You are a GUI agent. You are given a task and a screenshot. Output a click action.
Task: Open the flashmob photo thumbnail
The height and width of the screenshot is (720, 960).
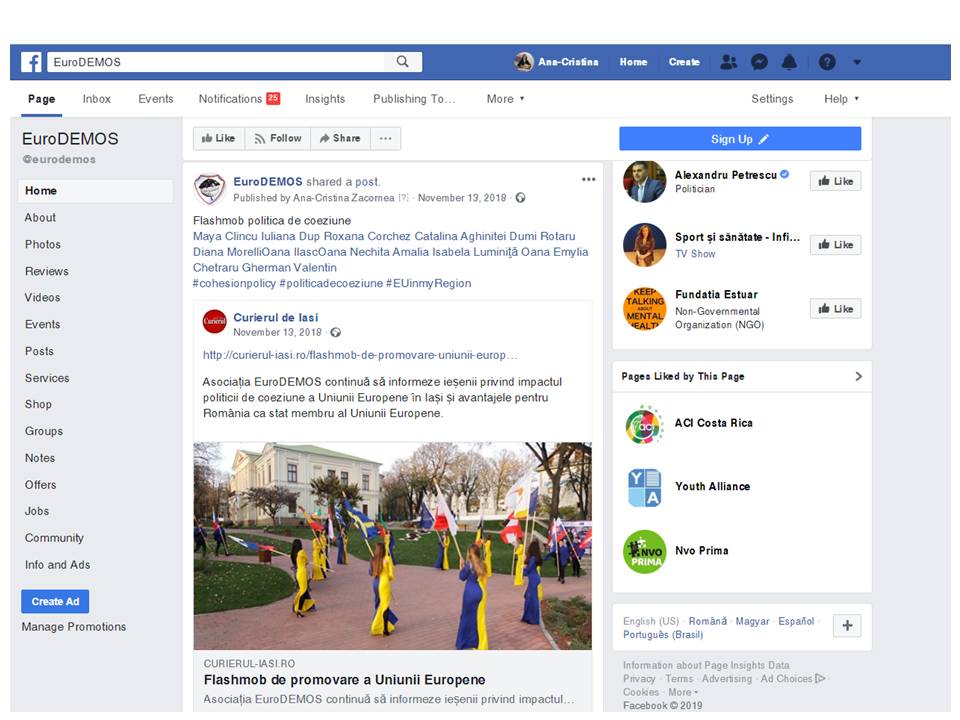[x=392, y=546]
